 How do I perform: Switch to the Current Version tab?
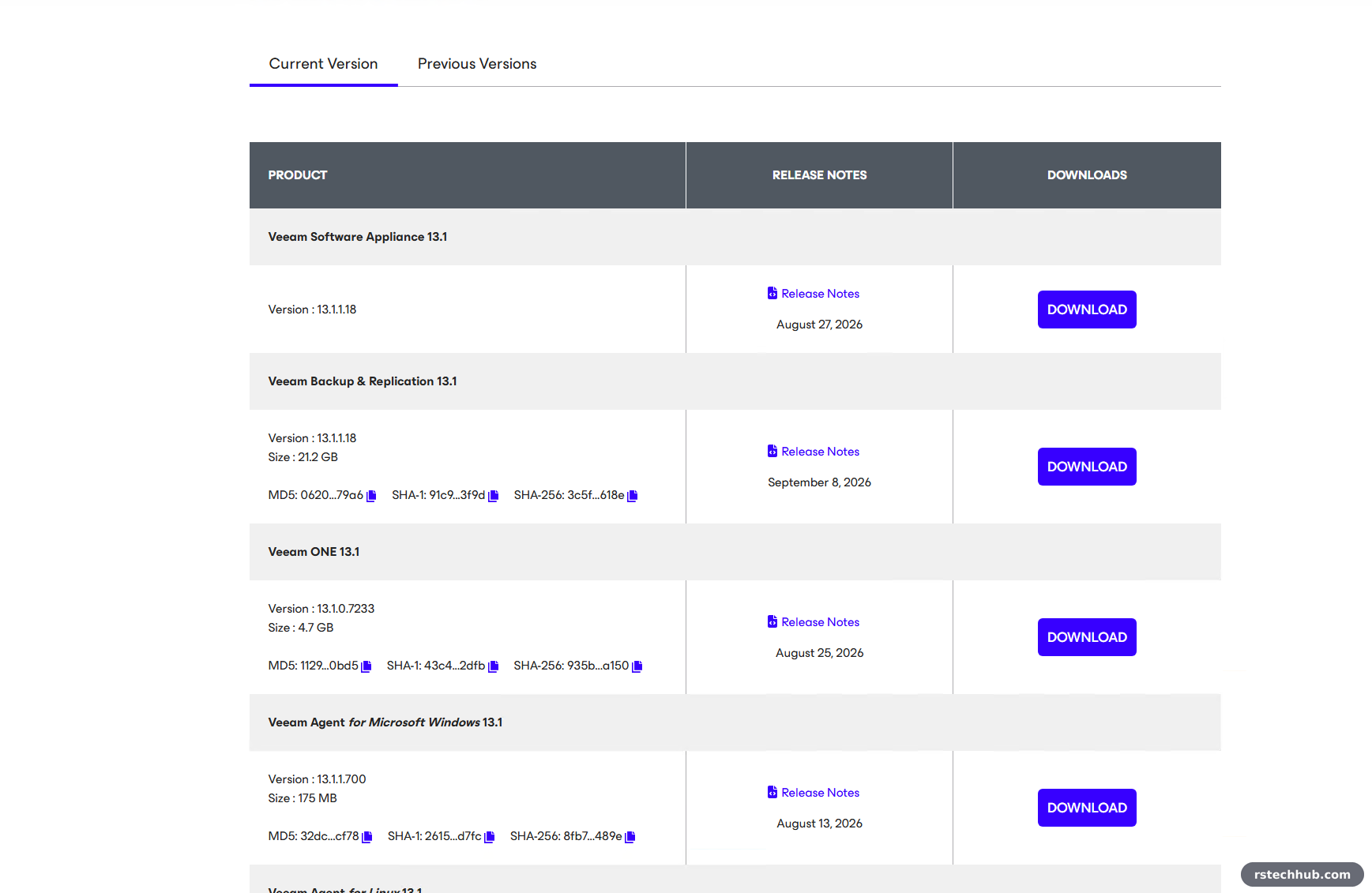click(x=323, y=64)
